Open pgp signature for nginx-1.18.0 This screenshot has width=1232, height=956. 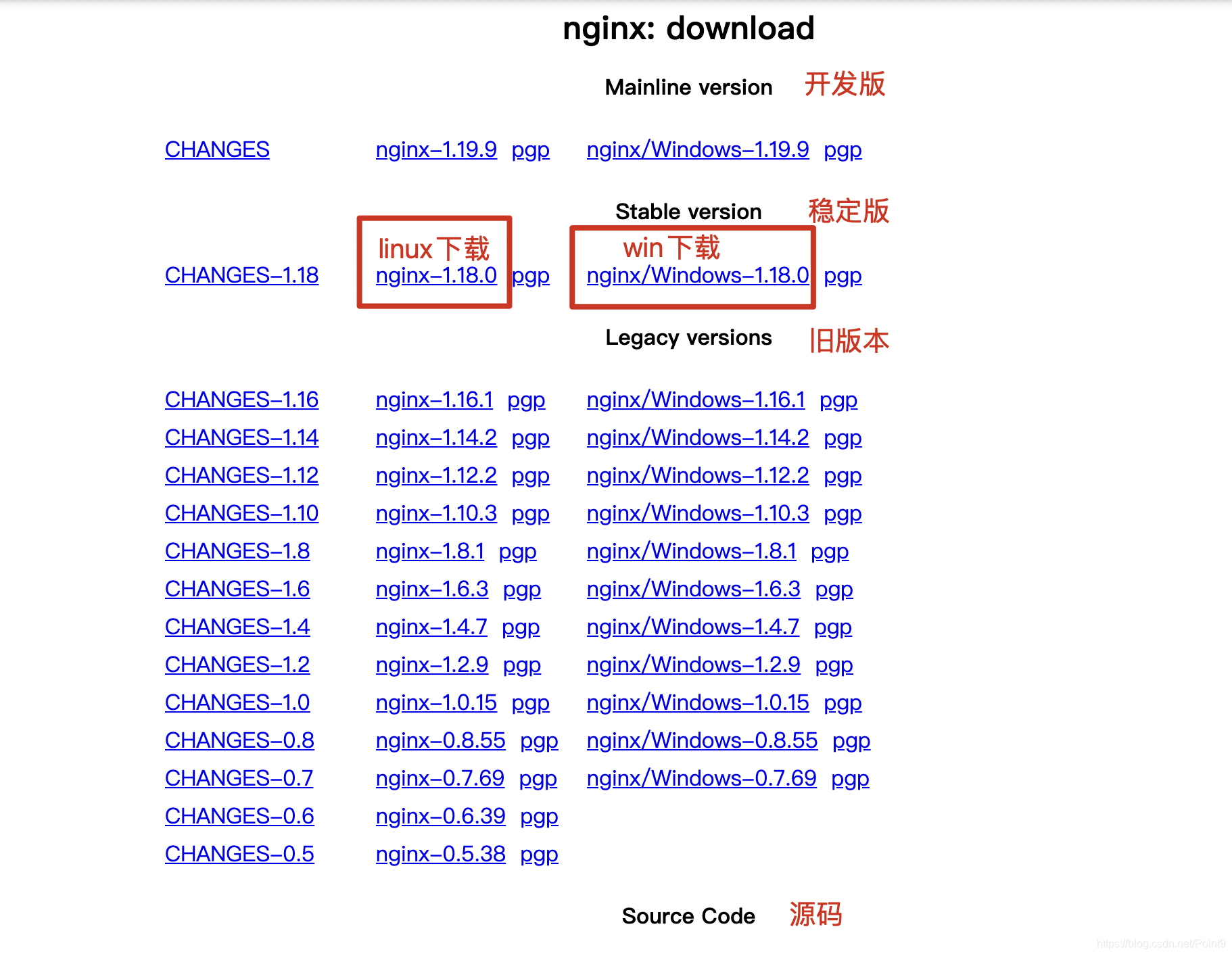(531, 275)
